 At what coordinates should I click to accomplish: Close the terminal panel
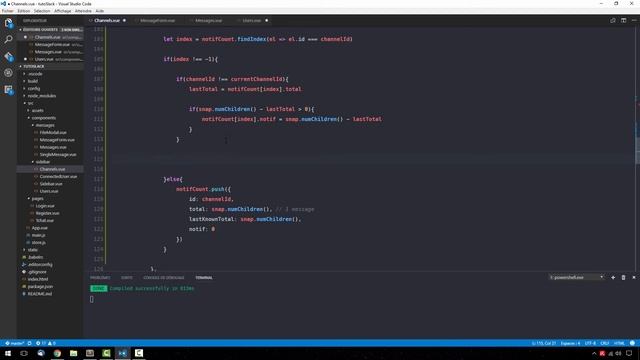click(634, 278)
